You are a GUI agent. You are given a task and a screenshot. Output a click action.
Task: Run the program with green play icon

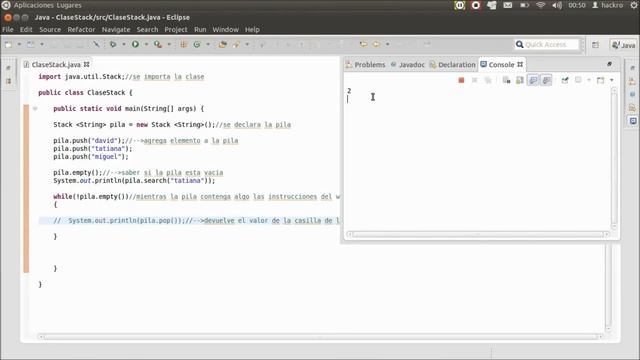pos(135,44)
